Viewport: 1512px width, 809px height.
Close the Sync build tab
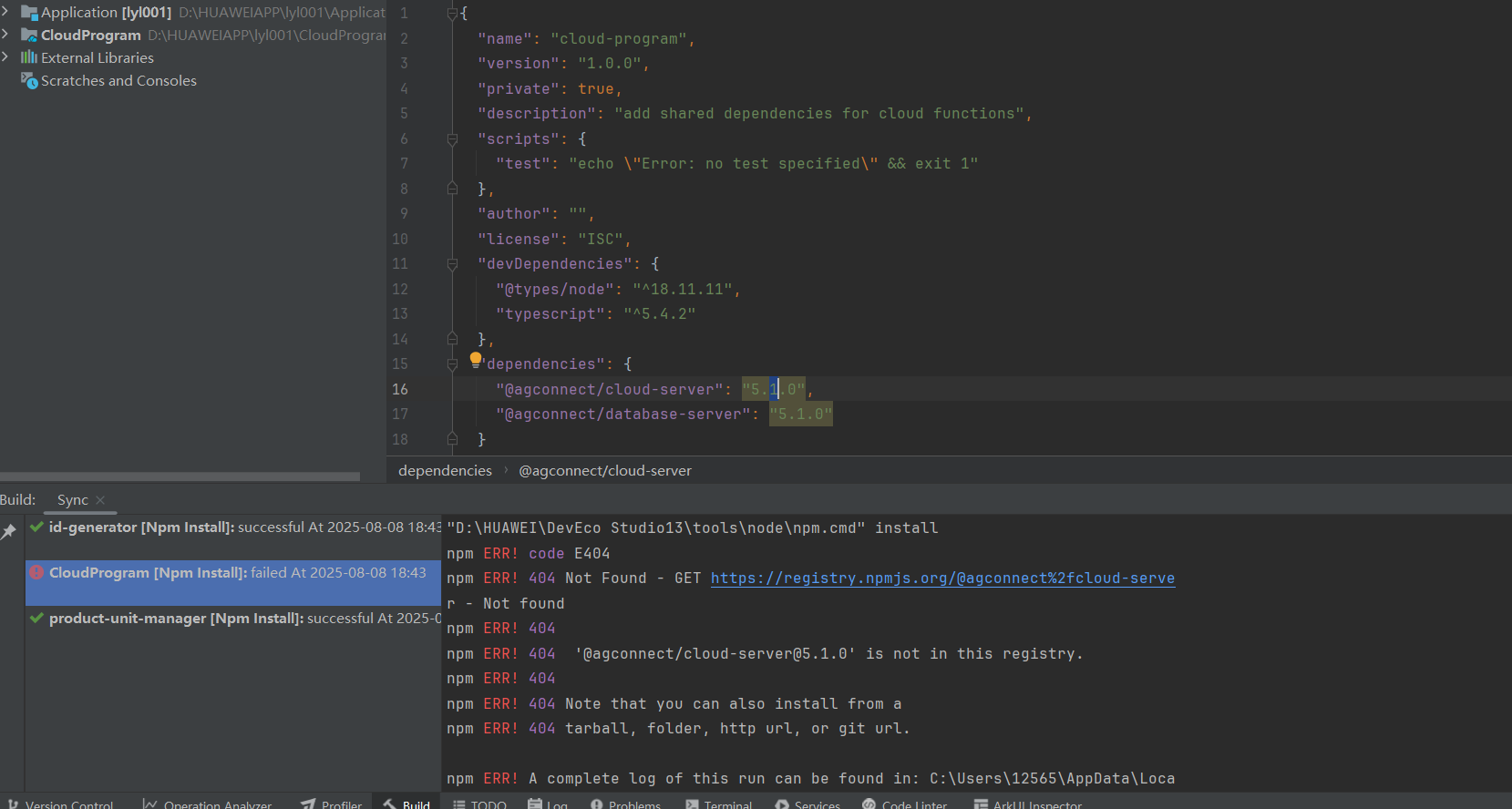(x=100, y=500)
